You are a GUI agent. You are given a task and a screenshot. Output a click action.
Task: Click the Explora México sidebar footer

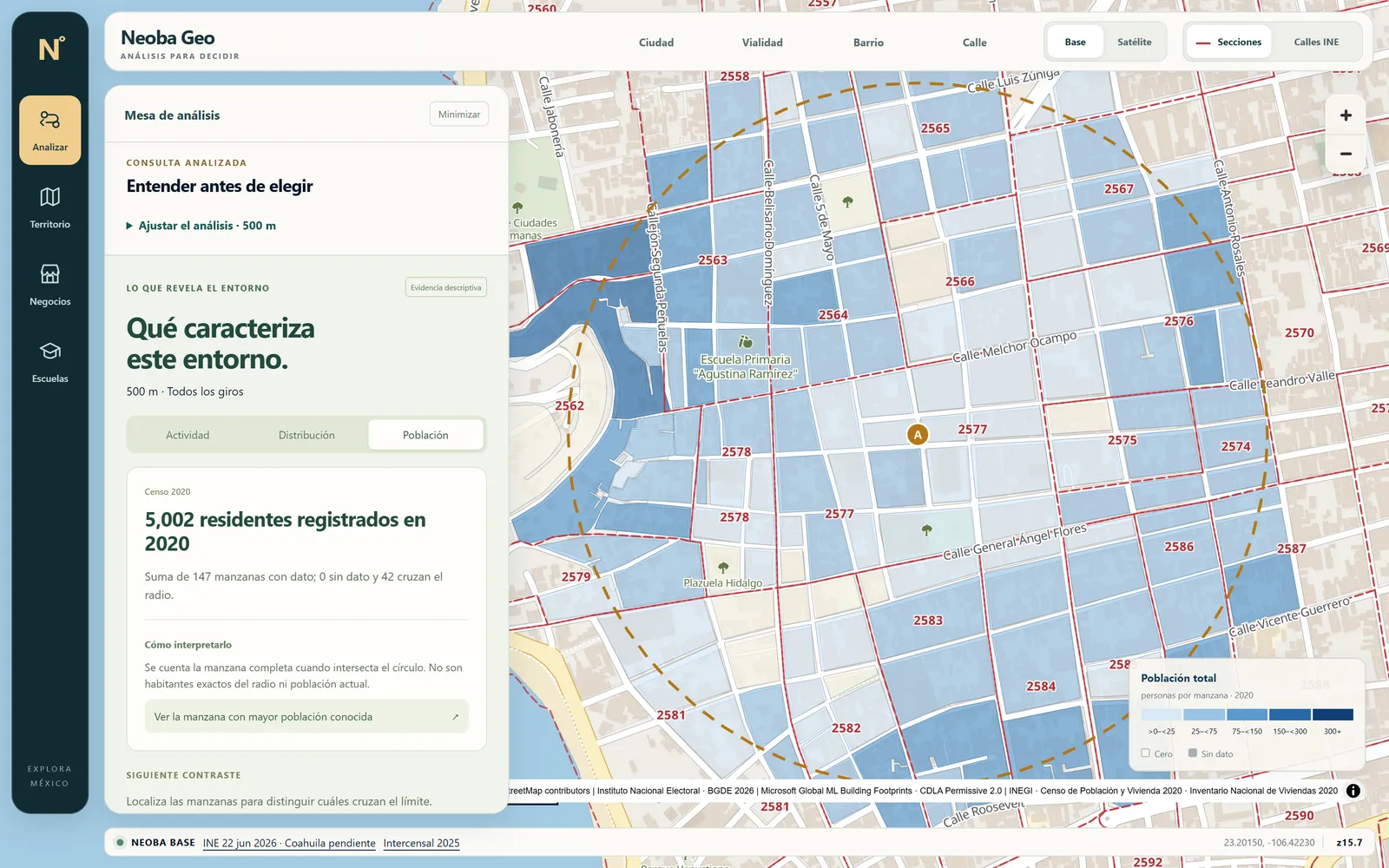[x=49, y=776]
